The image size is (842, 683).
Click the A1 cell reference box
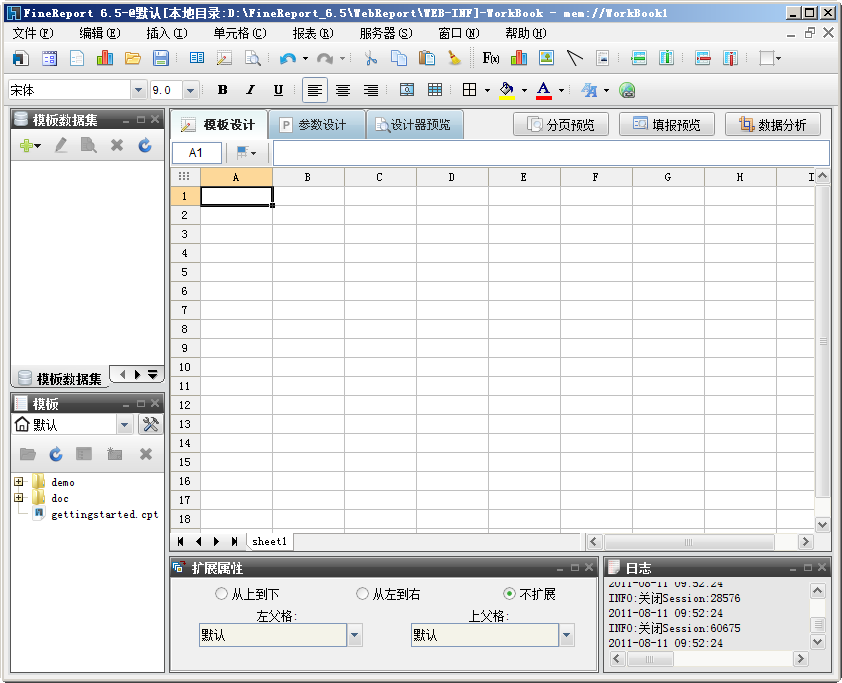click(197, 153)
